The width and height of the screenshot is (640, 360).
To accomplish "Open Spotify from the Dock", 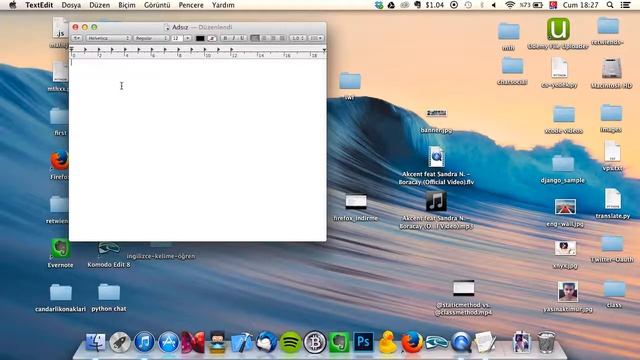I will click(290, 342).
